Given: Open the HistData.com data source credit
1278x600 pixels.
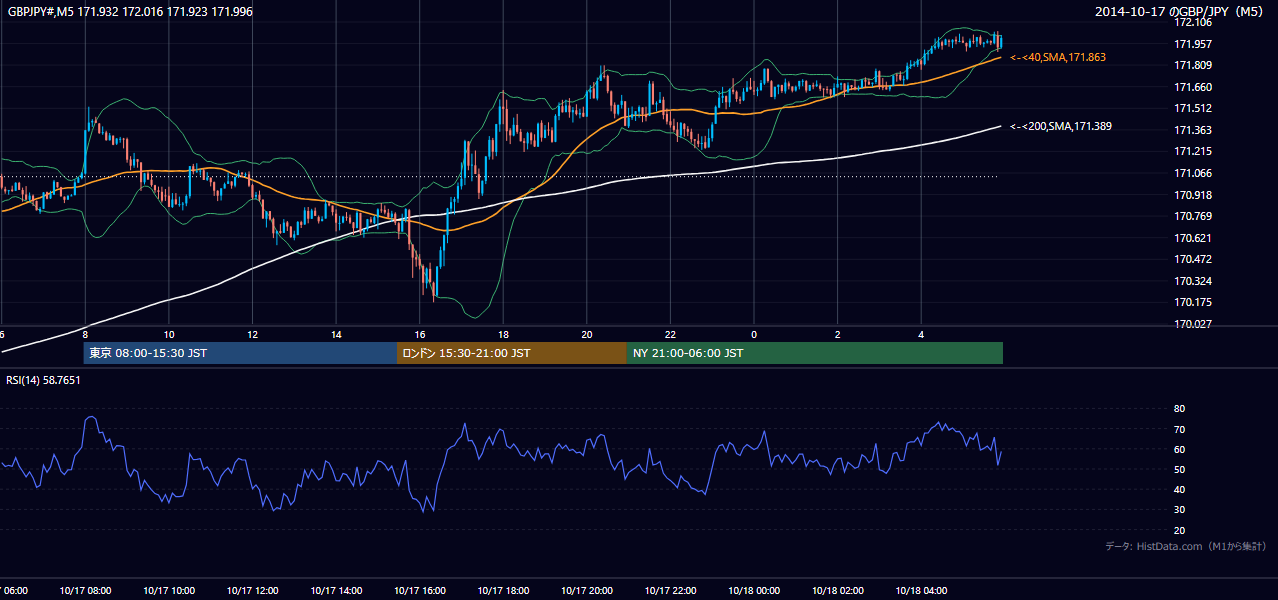Looking at the screenshot, I should 1185,546.
